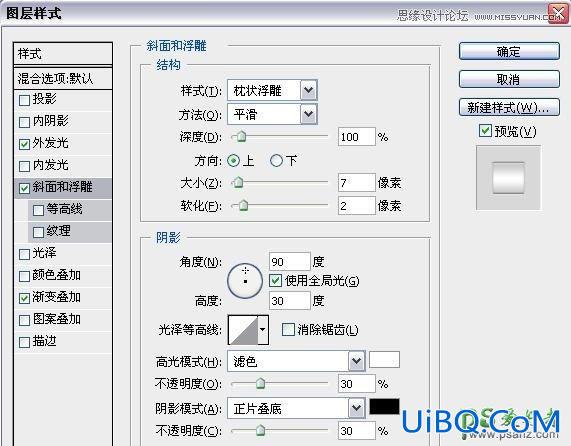Viewport: 571px width, 446px height.
Task: Click the 软化 soften slider handle
Action: (x=243, y=205)
